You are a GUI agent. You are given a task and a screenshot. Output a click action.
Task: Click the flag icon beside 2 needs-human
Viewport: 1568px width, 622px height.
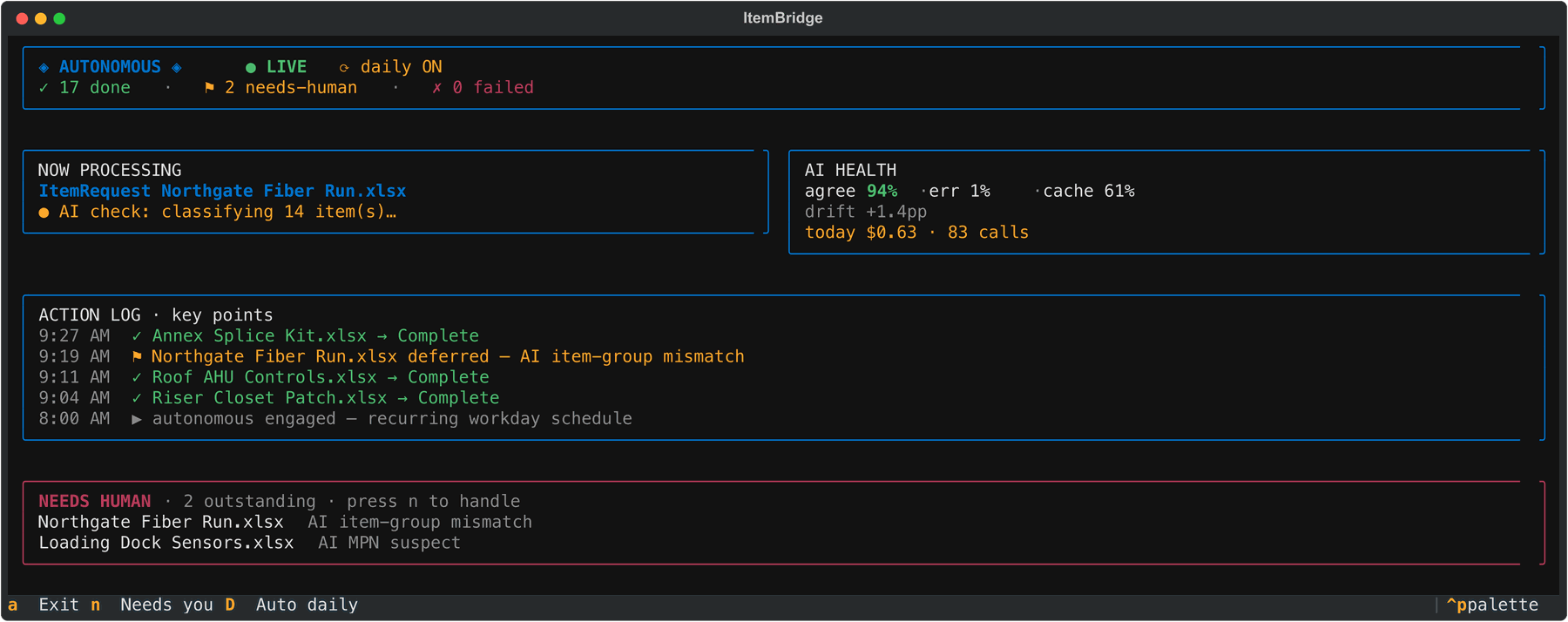(209, 88)
